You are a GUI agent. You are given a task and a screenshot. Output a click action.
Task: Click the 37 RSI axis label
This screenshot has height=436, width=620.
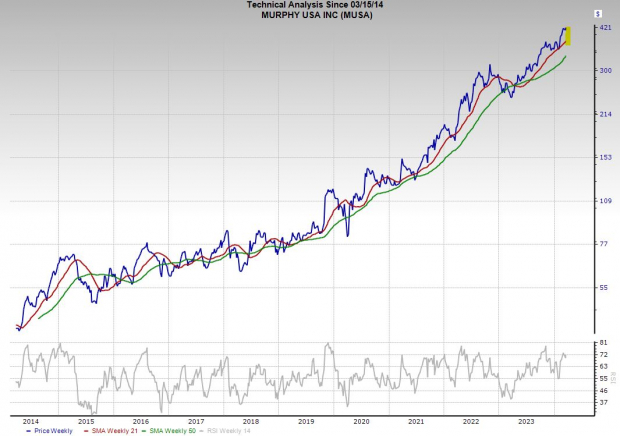604,402
